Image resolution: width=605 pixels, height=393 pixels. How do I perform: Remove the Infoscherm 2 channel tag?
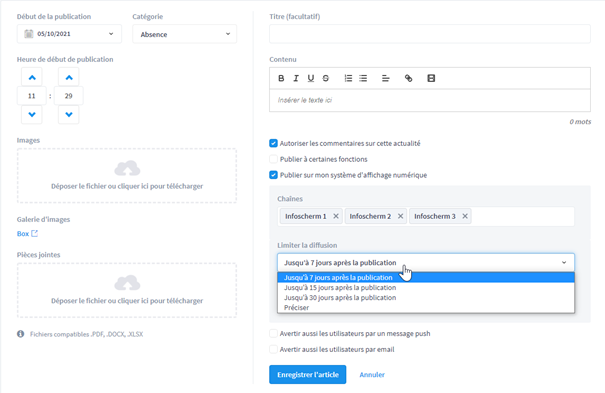click(x=401, y=216)
